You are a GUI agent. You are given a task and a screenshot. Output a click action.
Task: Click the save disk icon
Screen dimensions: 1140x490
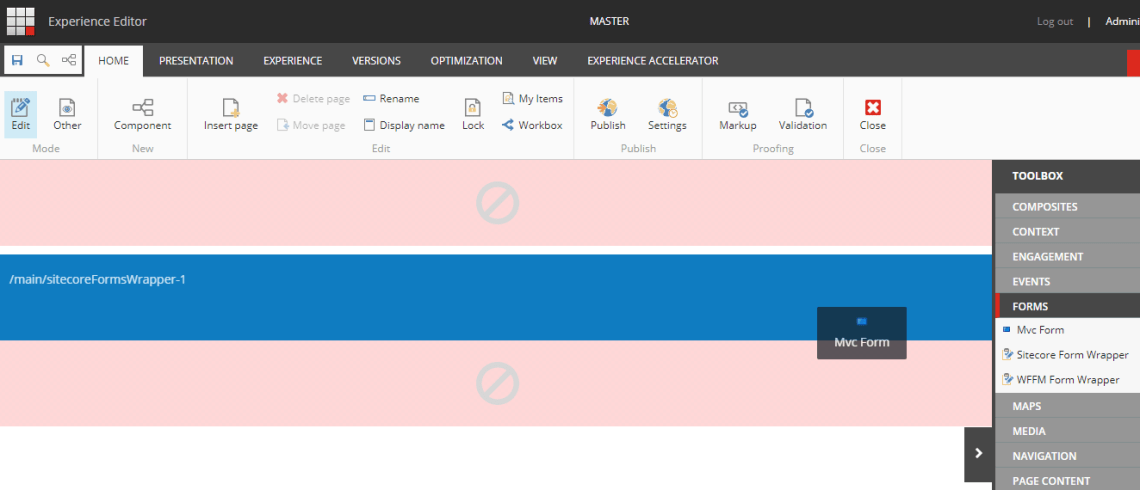click(x=17, y=60)
